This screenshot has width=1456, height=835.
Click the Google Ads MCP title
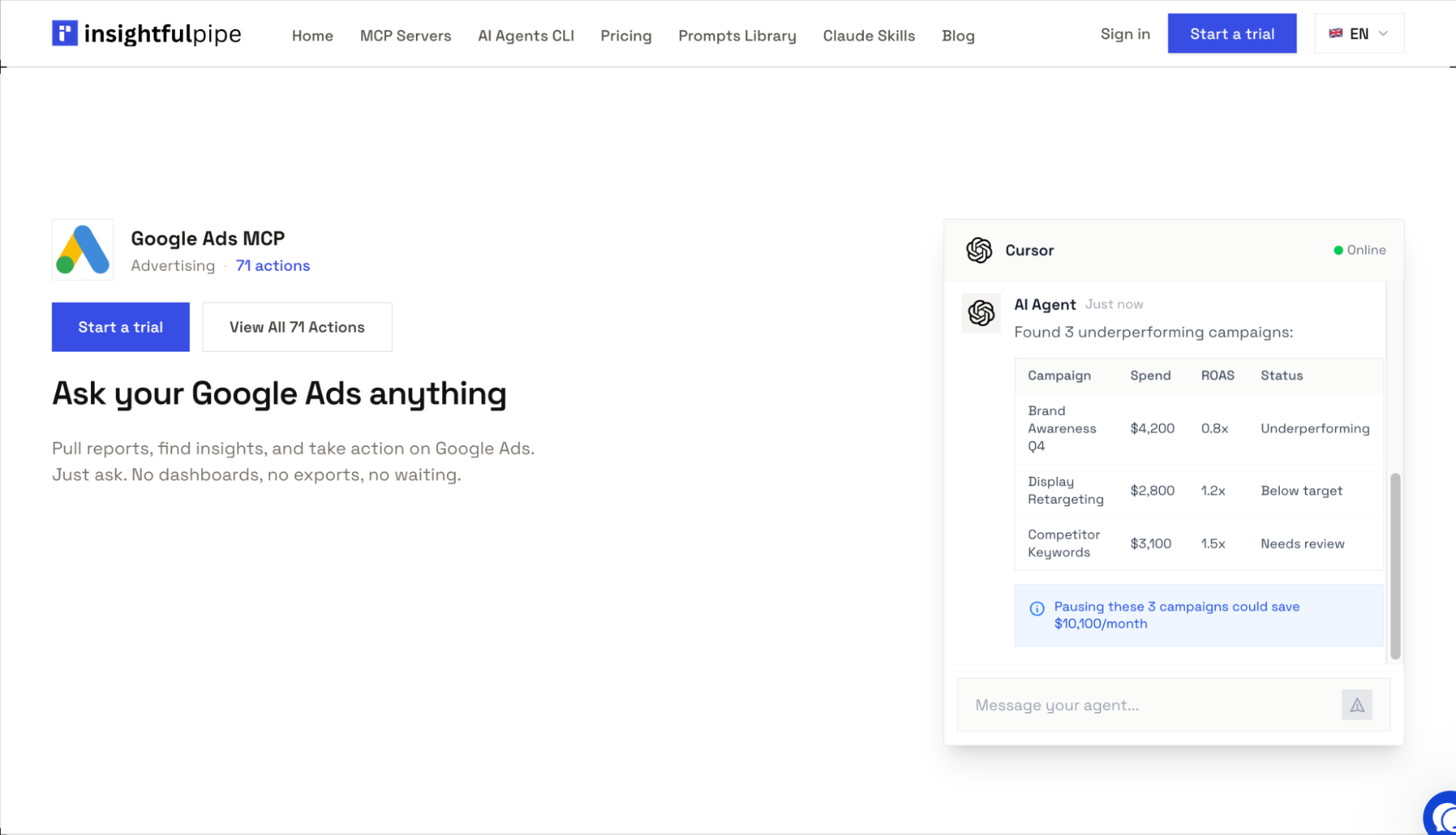208,239
